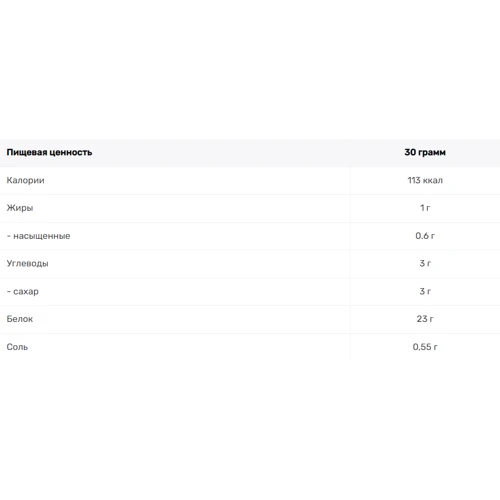The width and height of the screenshot is (500, 500).
Task: Click the '3 г' value in the сахар row
Action: pos(425,291)
